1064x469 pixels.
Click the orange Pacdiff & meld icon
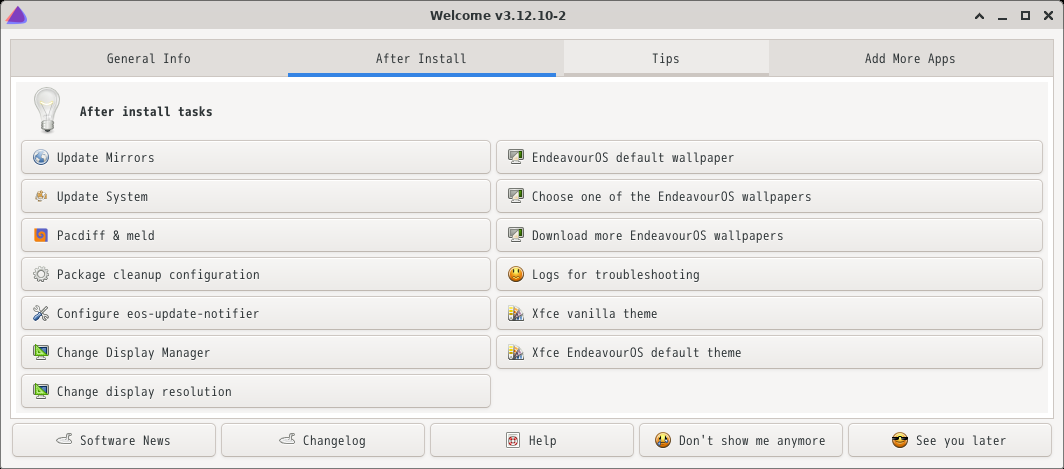click(x=41, y=236)
